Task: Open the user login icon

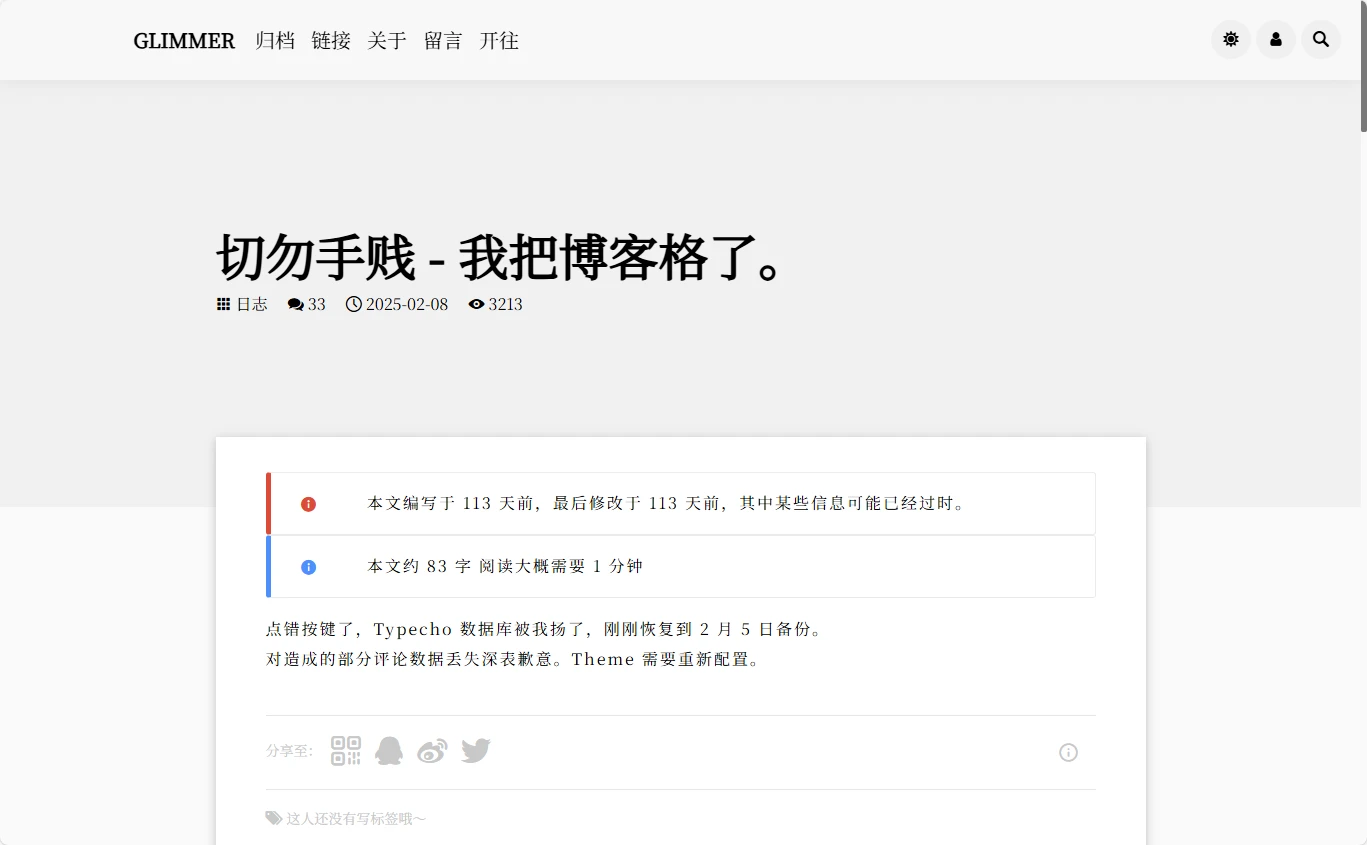Action: [x=1276, y=40]
